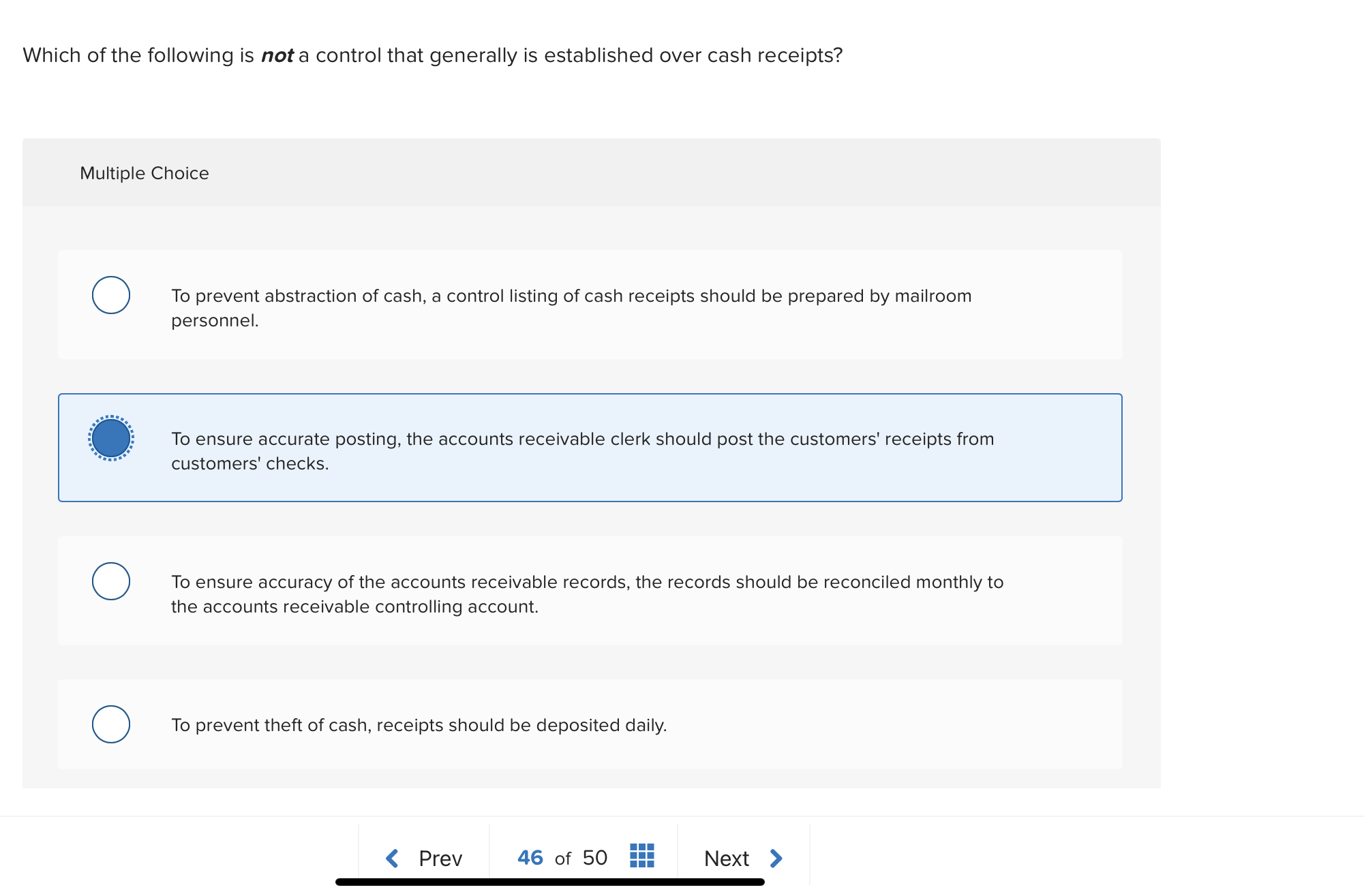Advance using the Next label
The height and width of the screenshot is (896, 1364).
coord(726,859)
